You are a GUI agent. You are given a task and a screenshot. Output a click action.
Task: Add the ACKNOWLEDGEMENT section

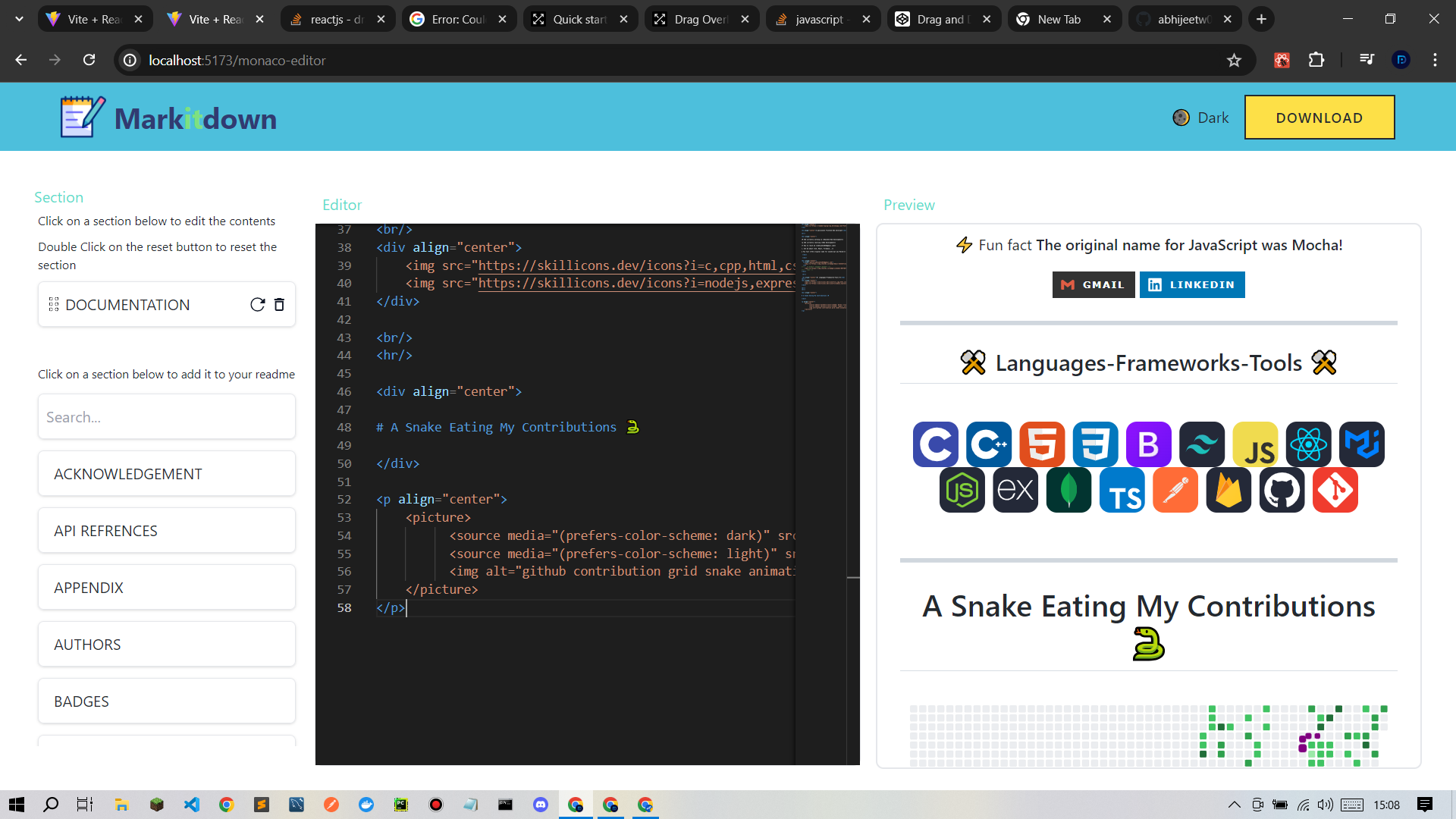[x=166, y=474]
